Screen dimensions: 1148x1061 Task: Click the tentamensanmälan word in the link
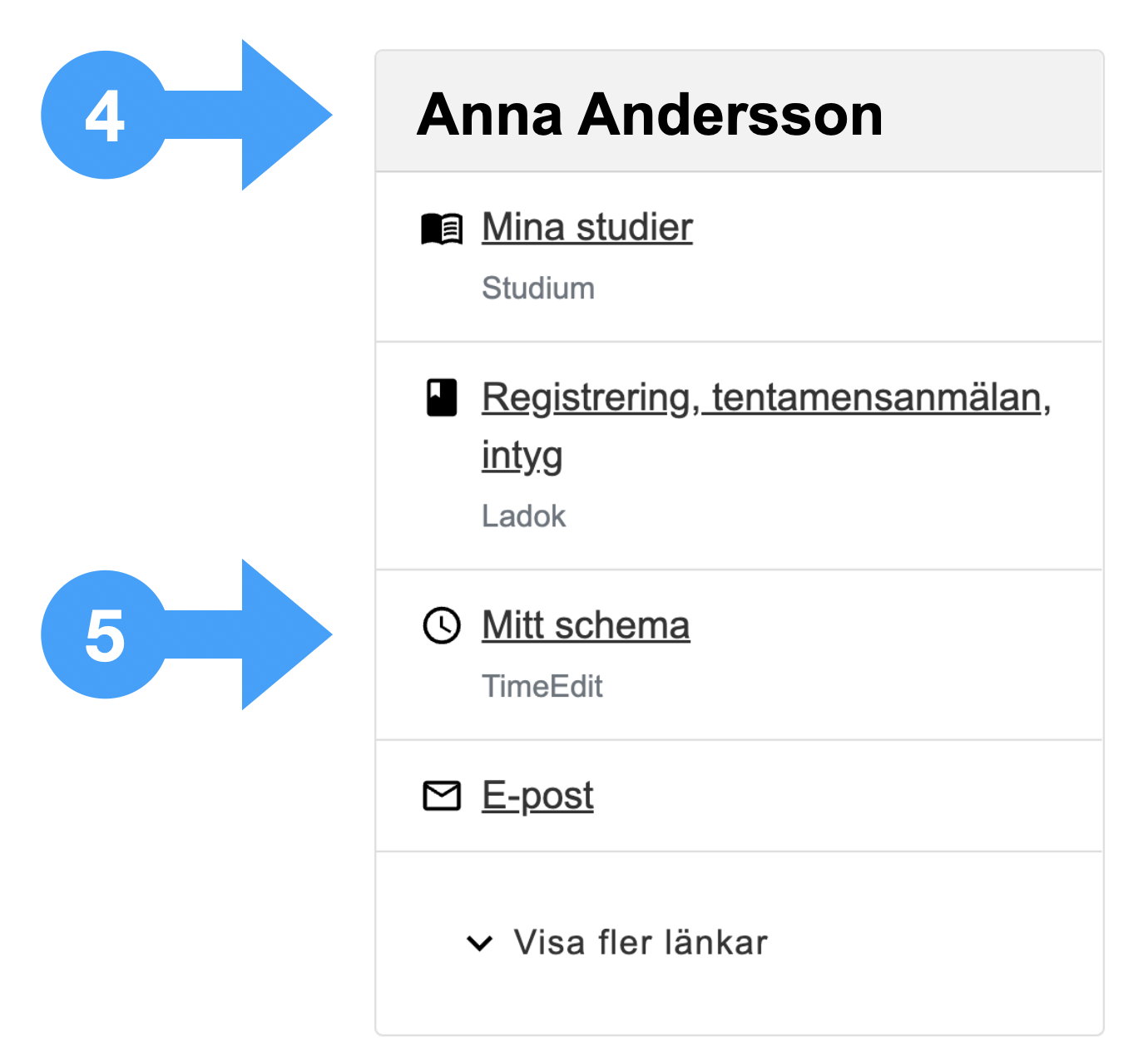pos(876,397)
